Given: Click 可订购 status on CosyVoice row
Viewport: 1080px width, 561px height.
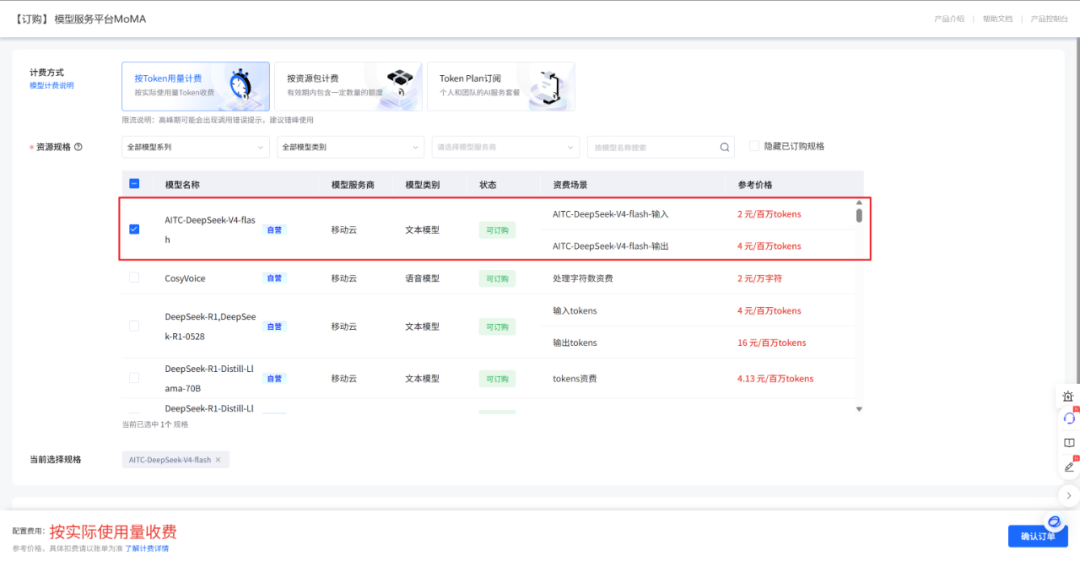Looking at the screenshot, I should [497, 278].
